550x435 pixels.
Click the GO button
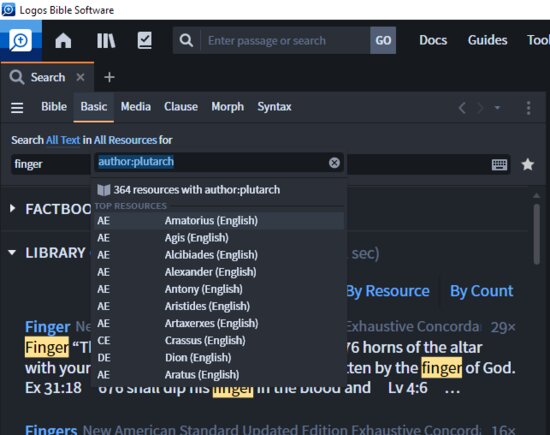[383, 40]
